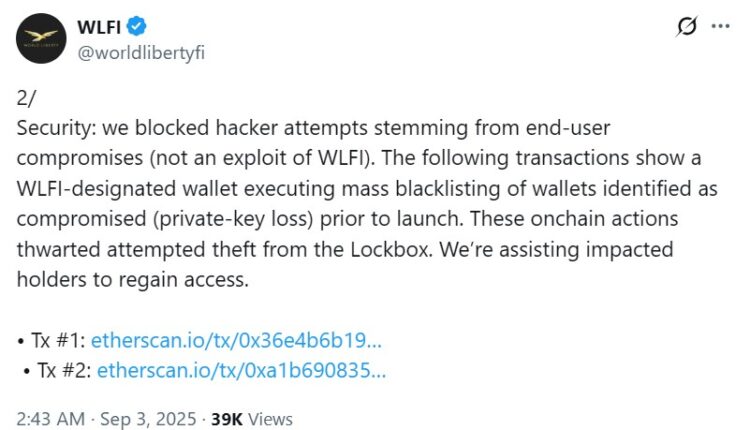Open the Tx #2 etherscan link
The height and width of the screenshot is (430, 750).
(x=241, y=370)
